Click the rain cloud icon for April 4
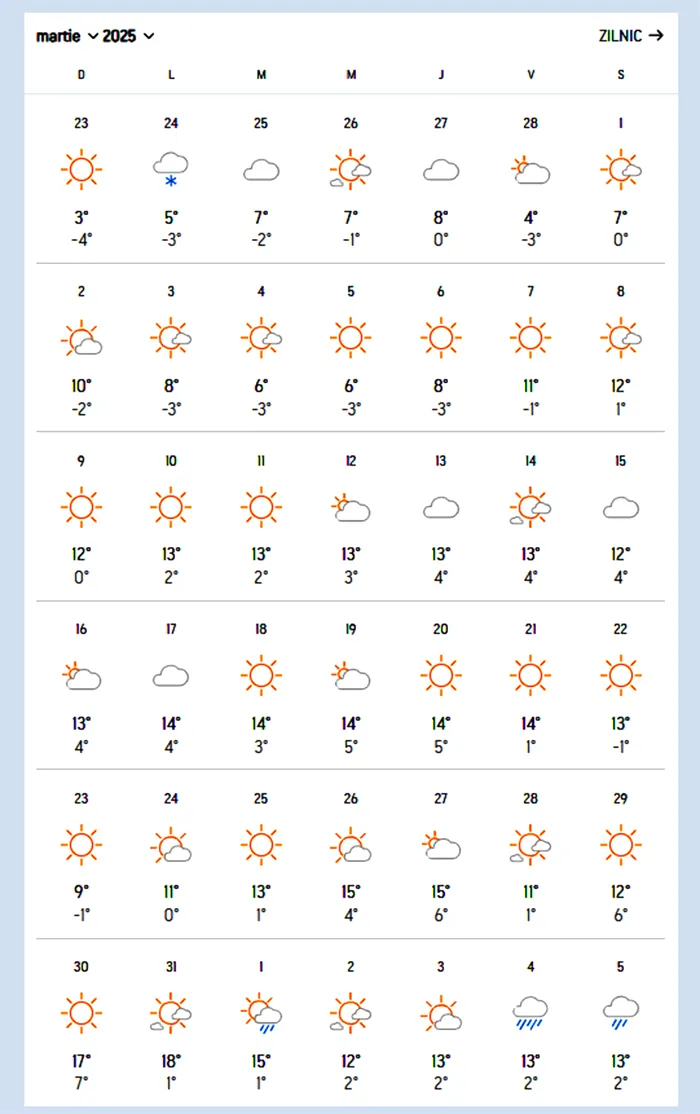Viewport: 700px width, 1114px height. click(x=530, y=1013)
